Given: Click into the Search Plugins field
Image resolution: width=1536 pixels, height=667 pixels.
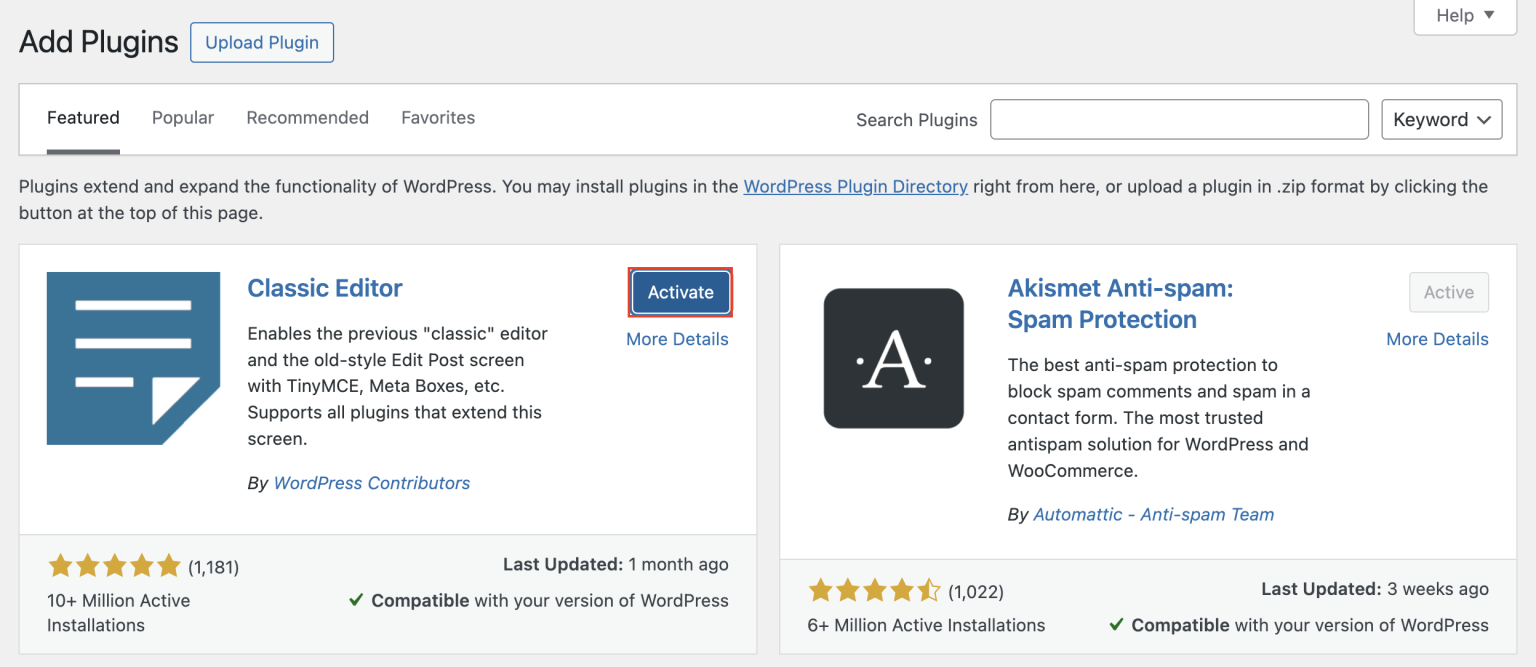Looking at the screenshot, I should coord(1178,119).
